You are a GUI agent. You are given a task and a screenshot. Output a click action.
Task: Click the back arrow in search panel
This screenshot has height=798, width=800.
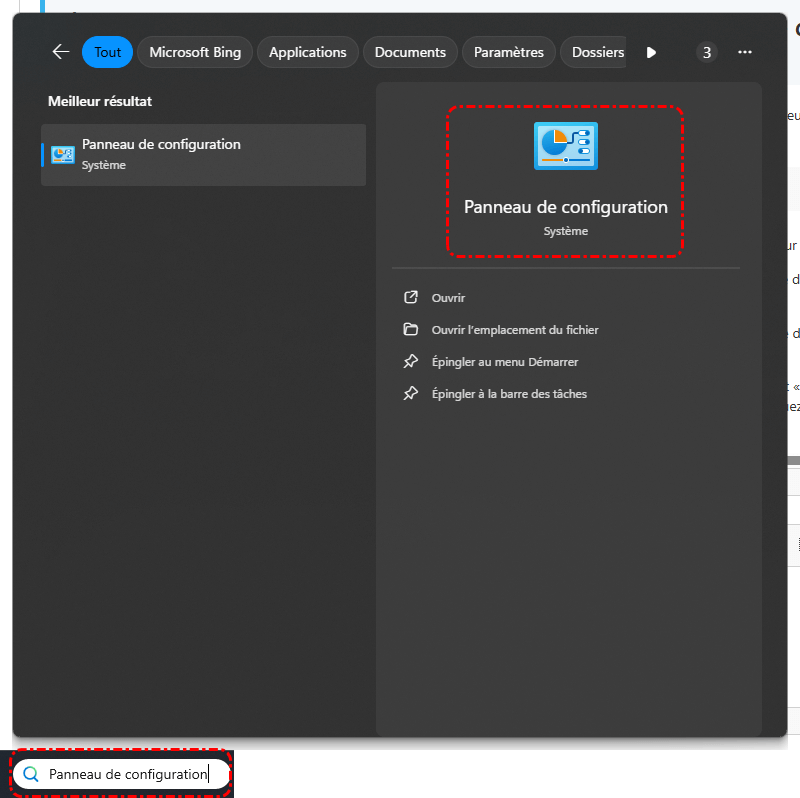point(61,52)
